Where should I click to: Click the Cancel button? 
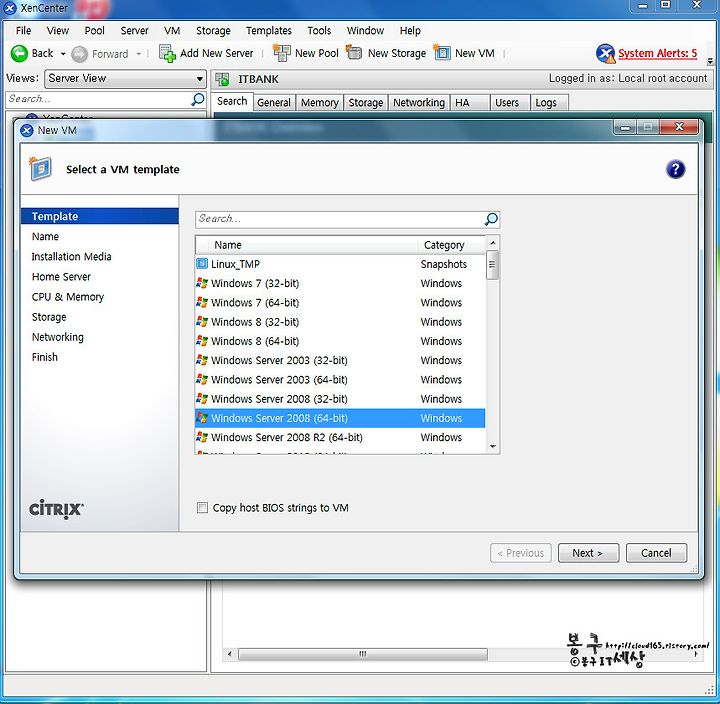coord(656,553)
